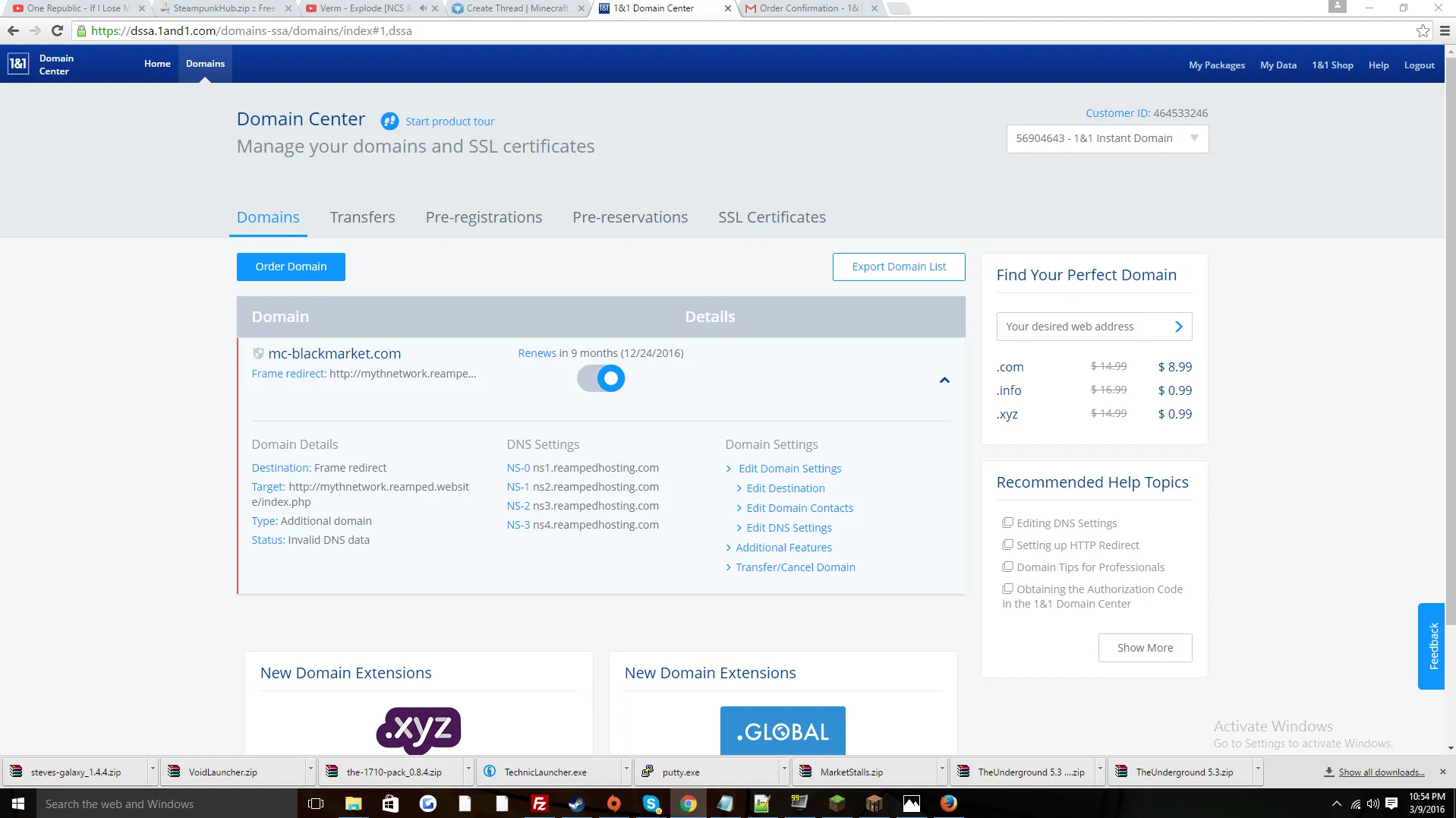
Task: Toggle auto-renew switch for mc-blackmarket.com
Action: click(x=600, y=378)
